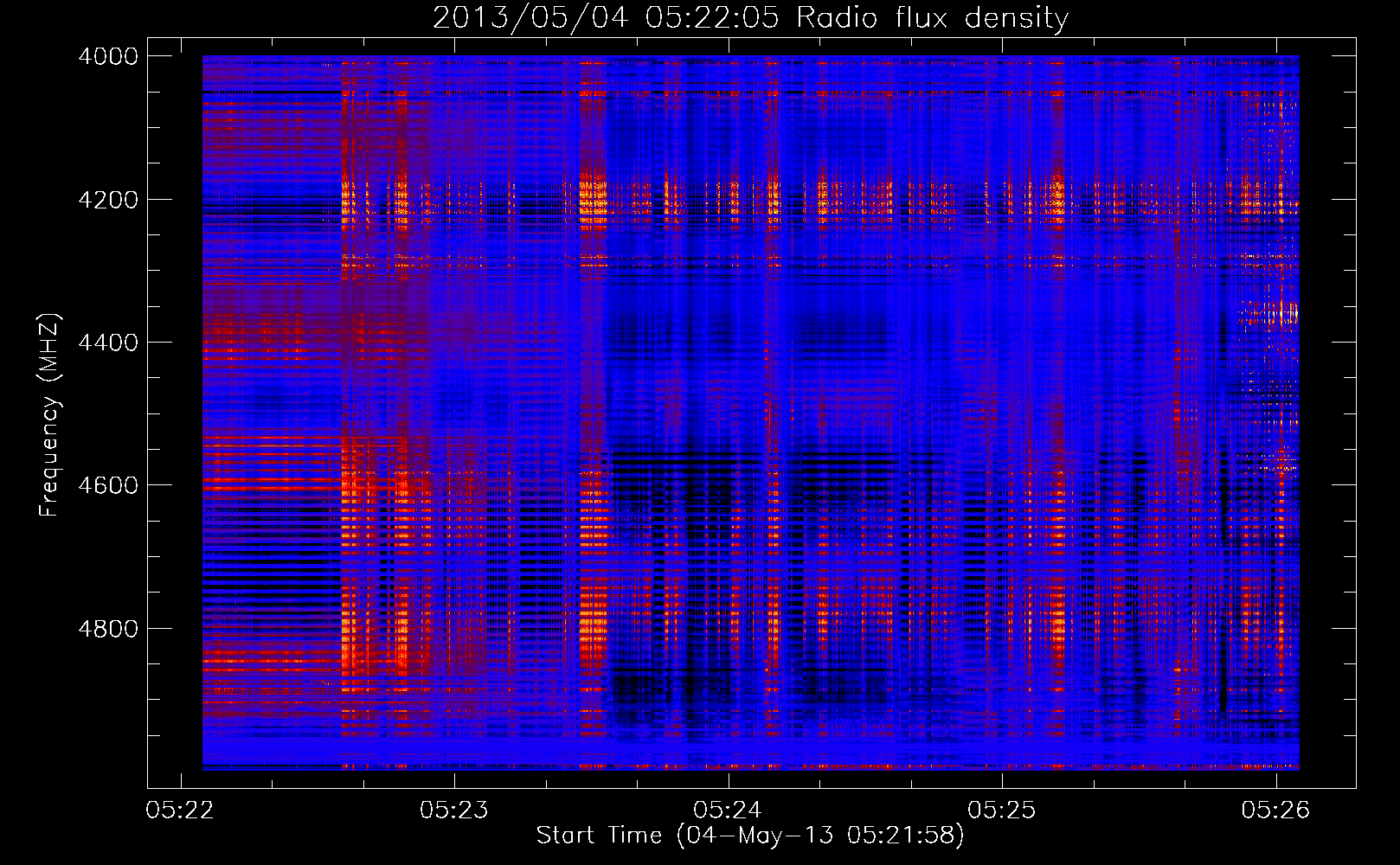Select the 4400 frequency tick label

tap(108, 343)
